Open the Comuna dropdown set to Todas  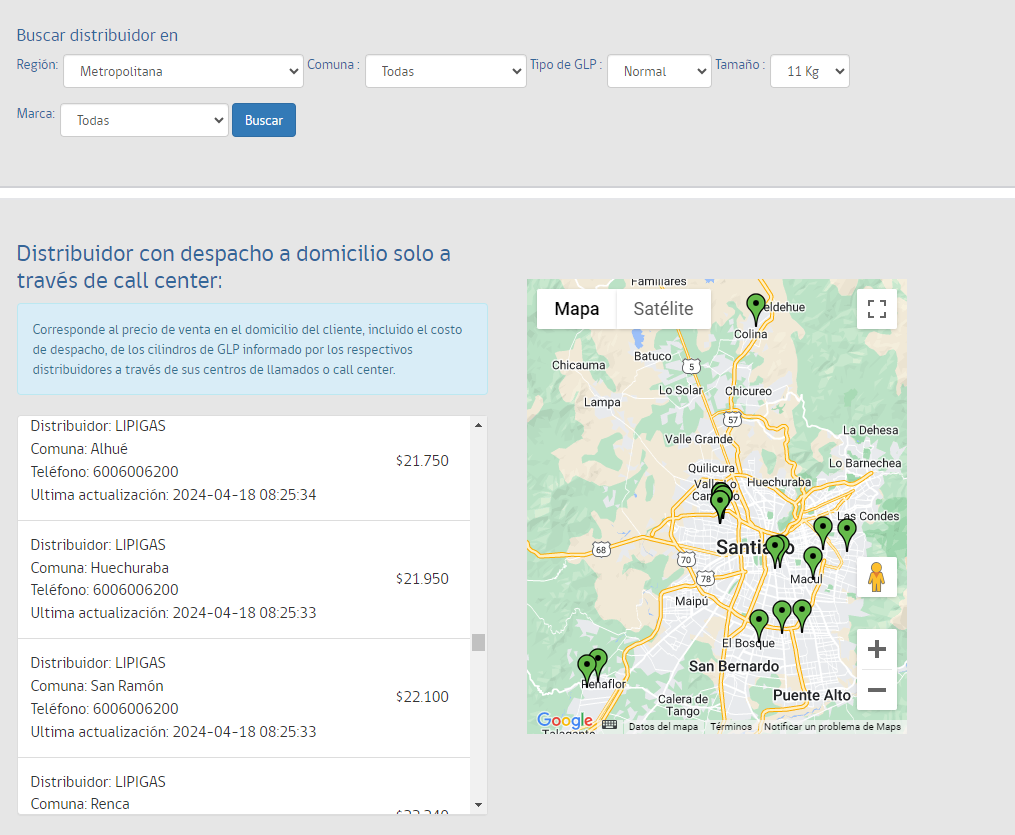pos(445,71)
